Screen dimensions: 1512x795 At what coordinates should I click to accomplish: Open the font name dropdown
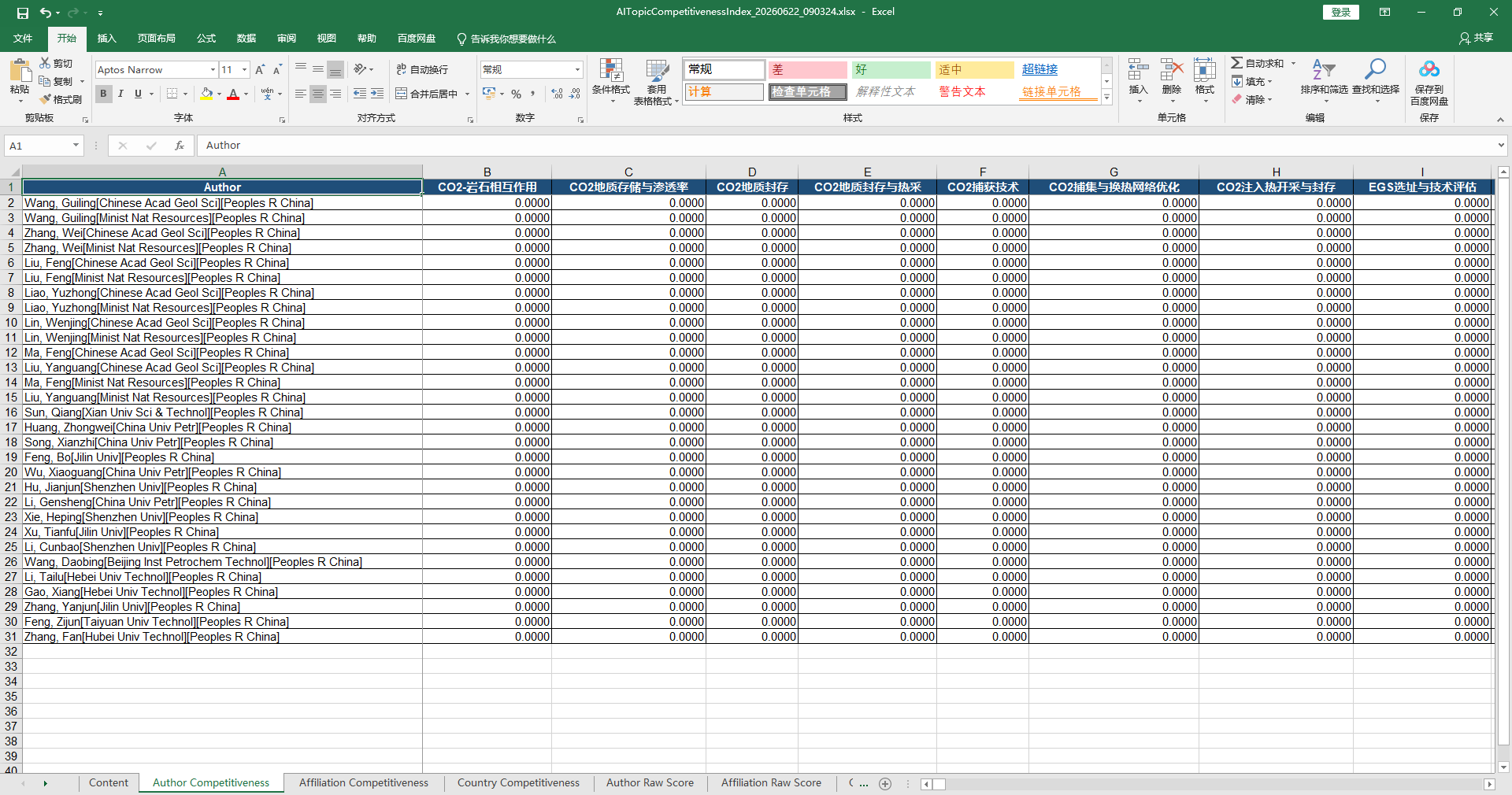pyautogui.click(x=213, y=69)
